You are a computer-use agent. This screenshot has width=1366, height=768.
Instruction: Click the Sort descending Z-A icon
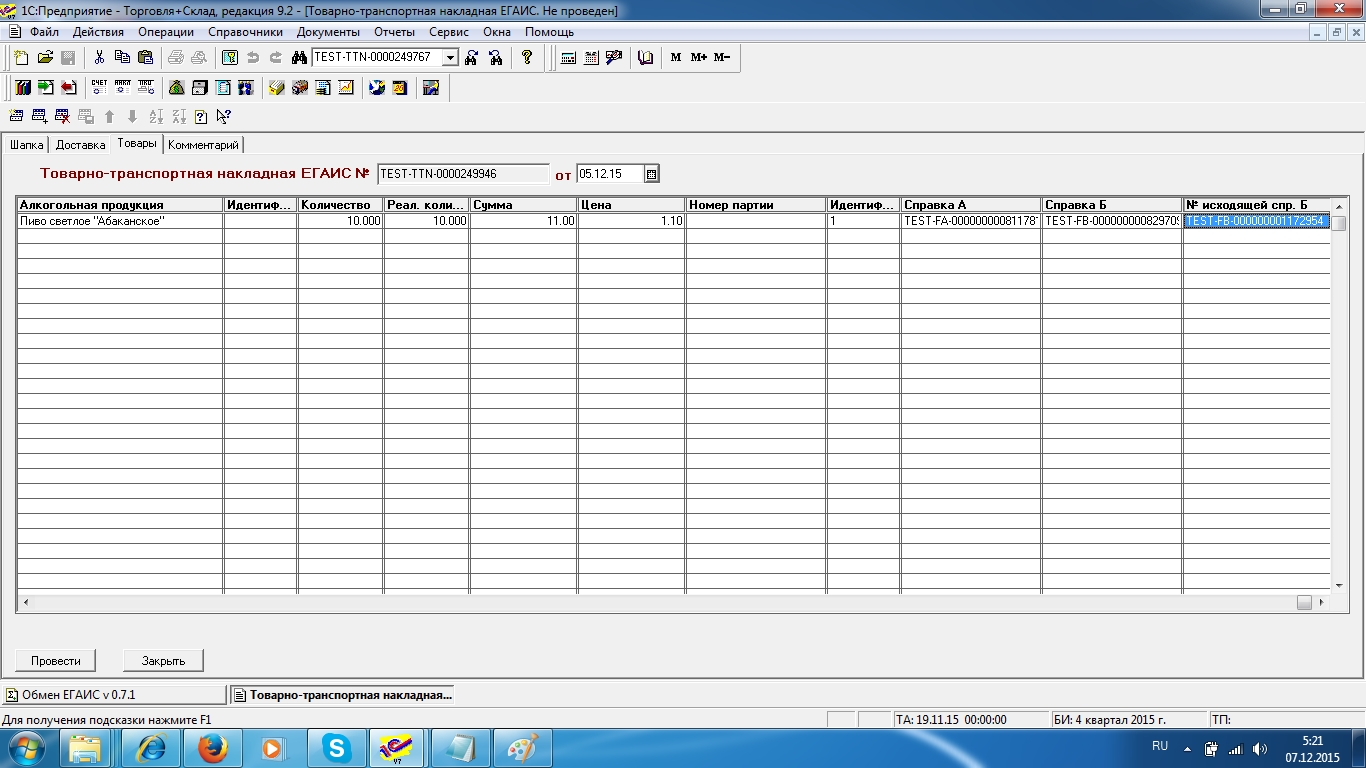pos(178,116)
